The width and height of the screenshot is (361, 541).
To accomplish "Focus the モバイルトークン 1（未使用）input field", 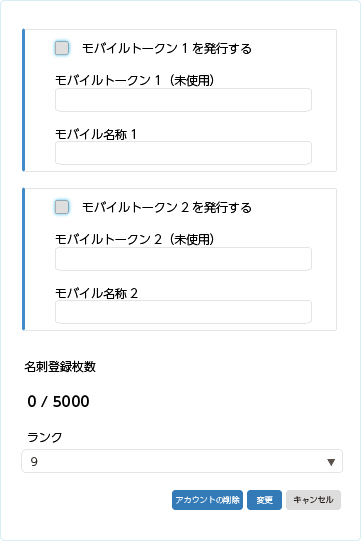I will [183, 100].
